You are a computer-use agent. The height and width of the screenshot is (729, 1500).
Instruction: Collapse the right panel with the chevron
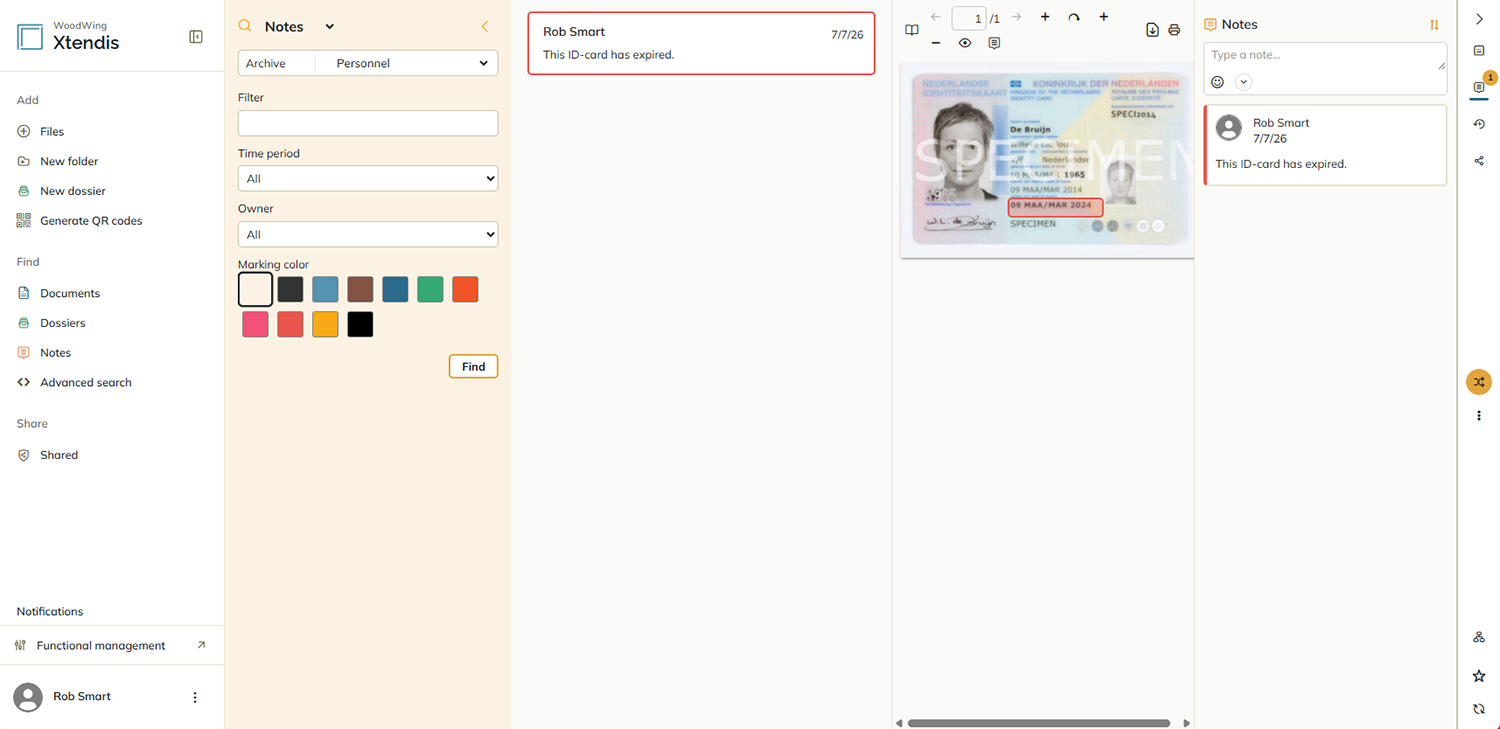point(1479,19)
